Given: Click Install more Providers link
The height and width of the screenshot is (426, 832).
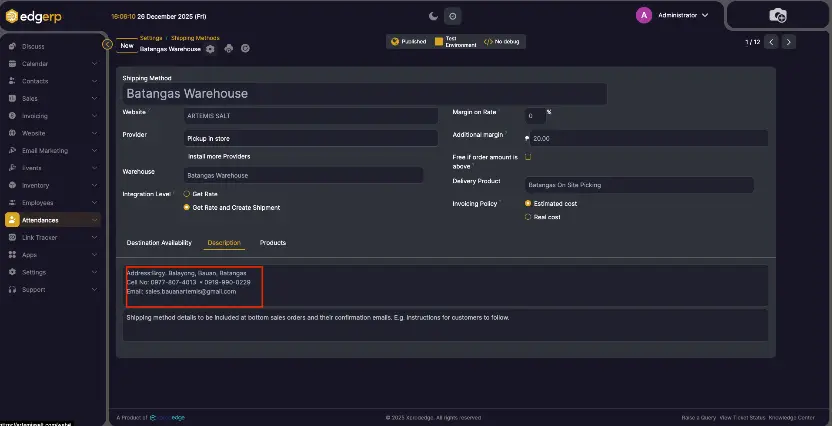Looking at the screenshot, I should (219, 157).
